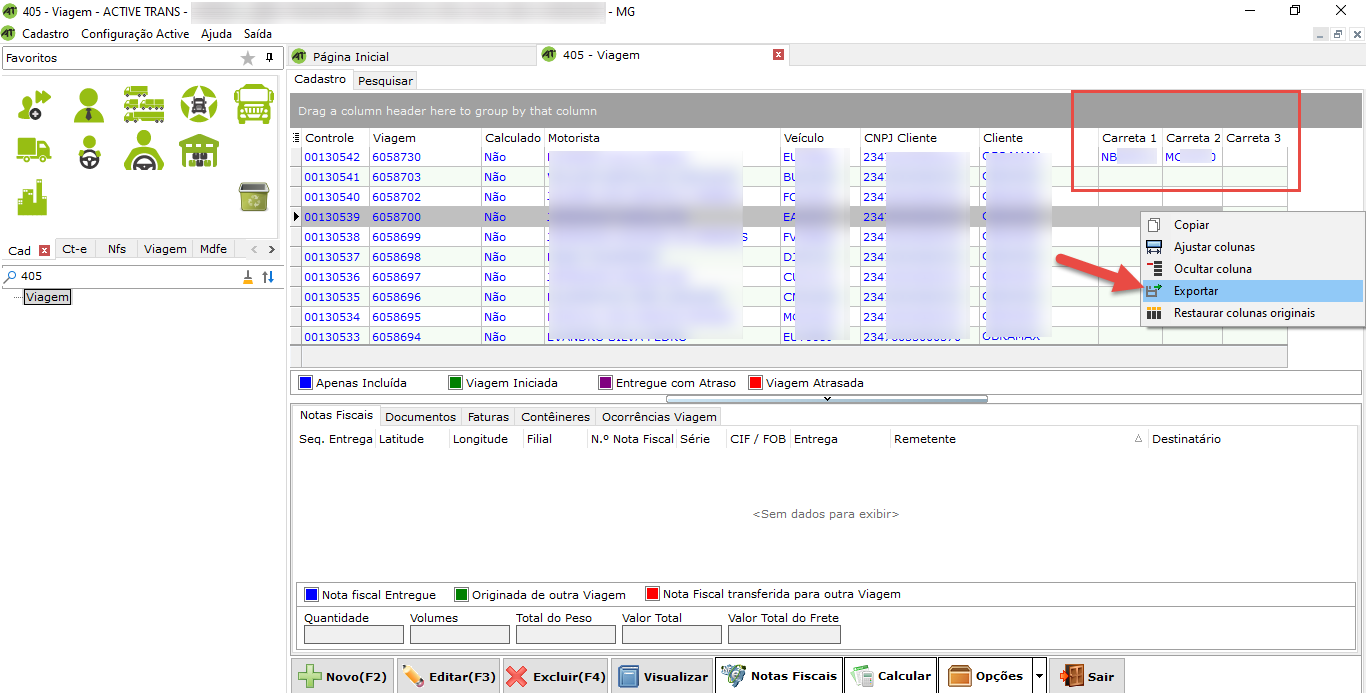Click the Excluir(F4) button
This screenshot has height=693, width=1366.
point(556,677)
